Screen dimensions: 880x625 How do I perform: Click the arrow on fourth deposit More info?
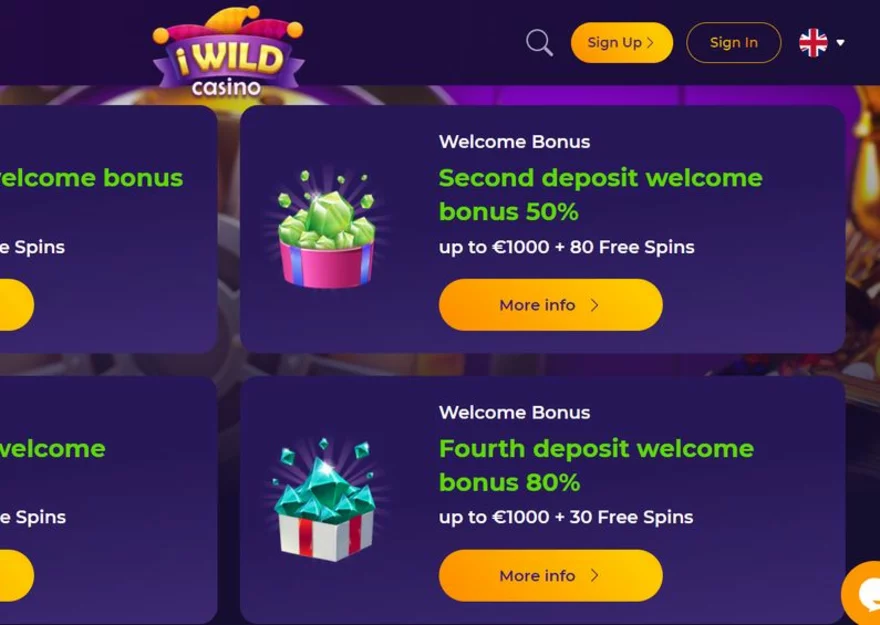(595, 576)
